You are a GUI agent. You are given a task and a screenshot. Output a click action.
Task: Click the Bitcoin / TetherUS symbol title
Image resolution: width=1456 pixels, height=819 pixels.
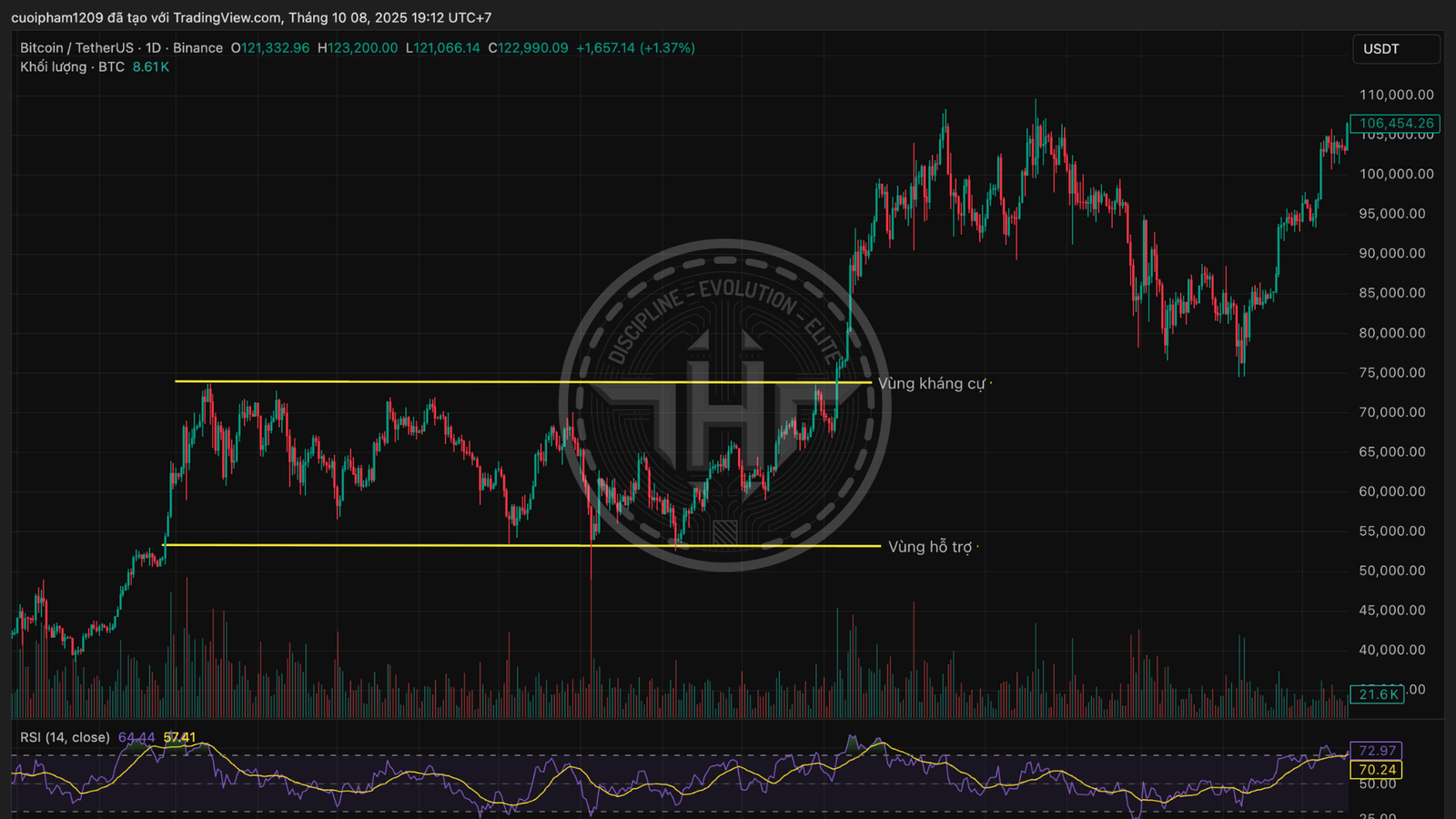tap(76, 48)
